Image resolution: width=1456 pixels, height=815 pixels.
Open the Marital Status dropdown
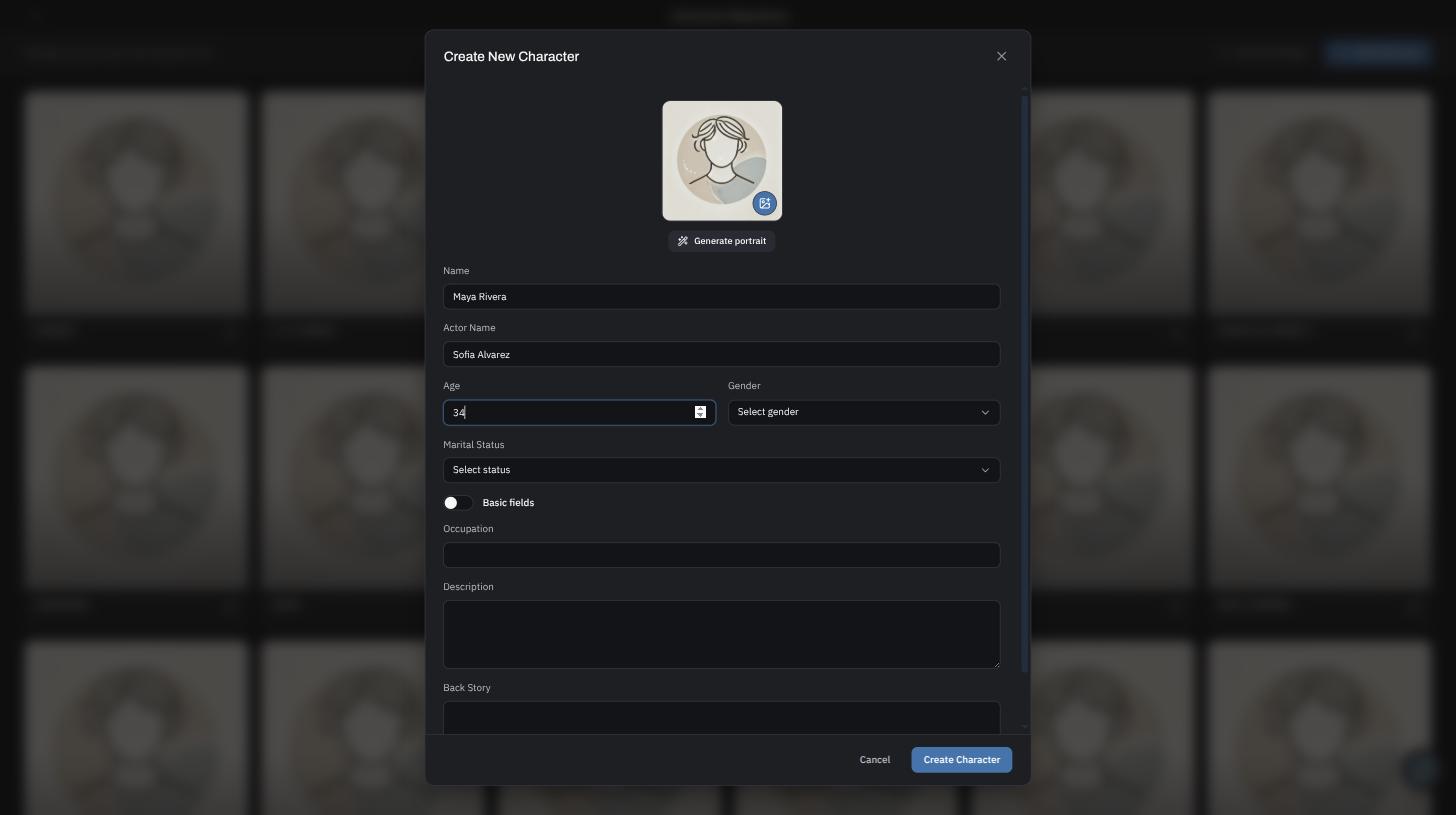tap(722, 470)
